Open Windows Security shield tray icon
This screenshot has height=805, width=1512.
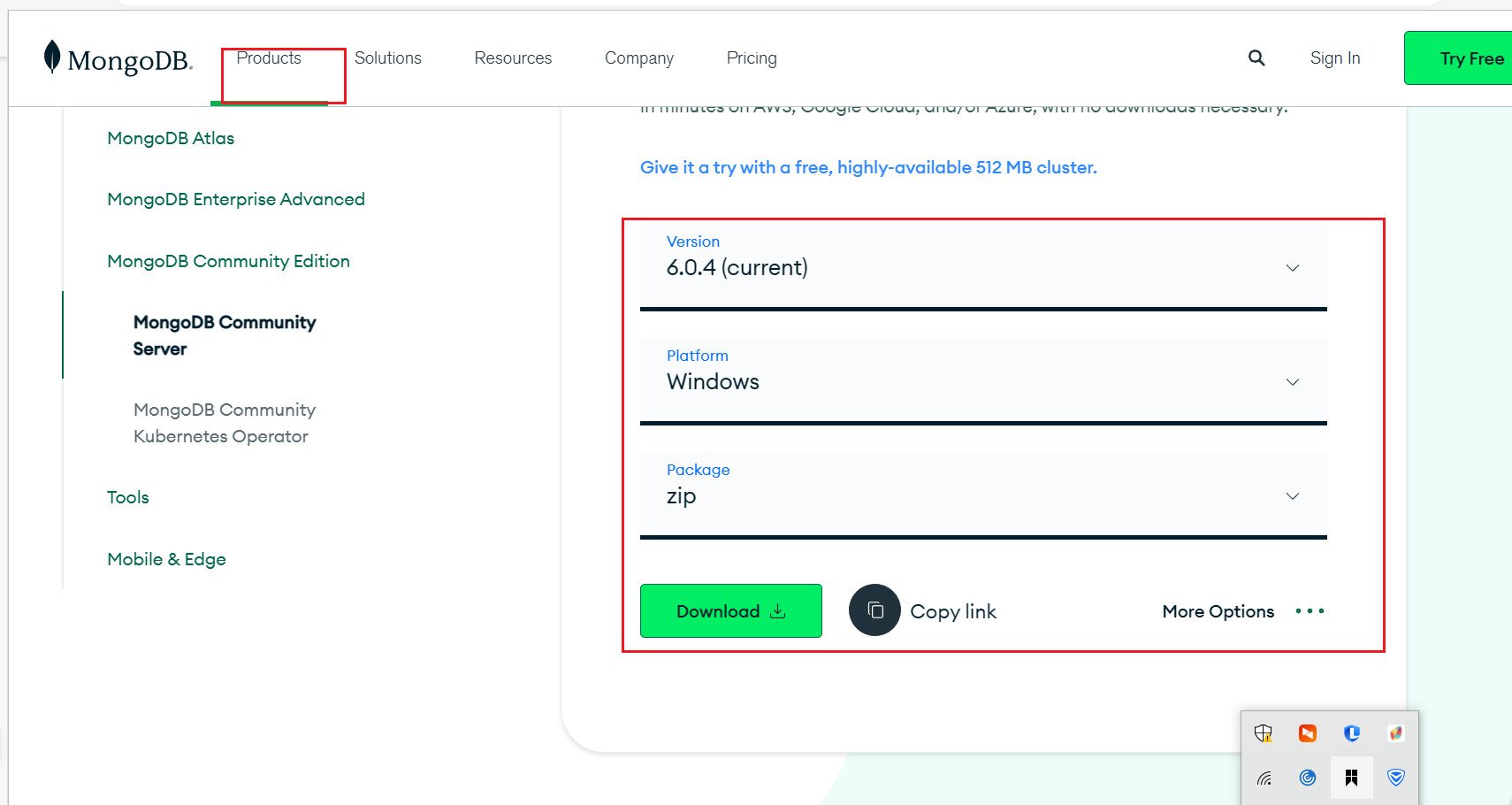click(x=1264, y=733)
